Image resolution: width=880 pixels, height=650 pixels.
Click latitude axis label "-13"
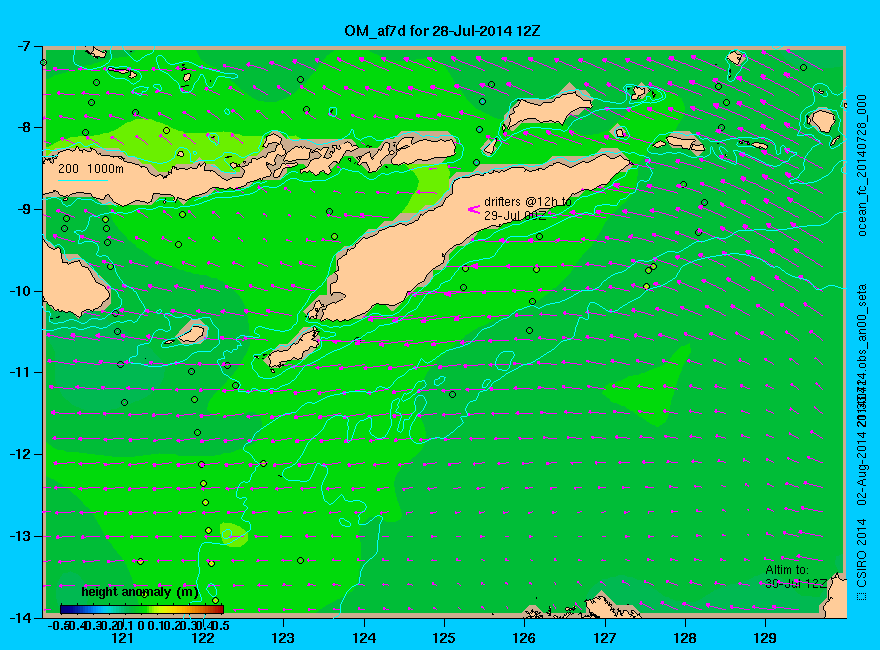coord(20,536)
